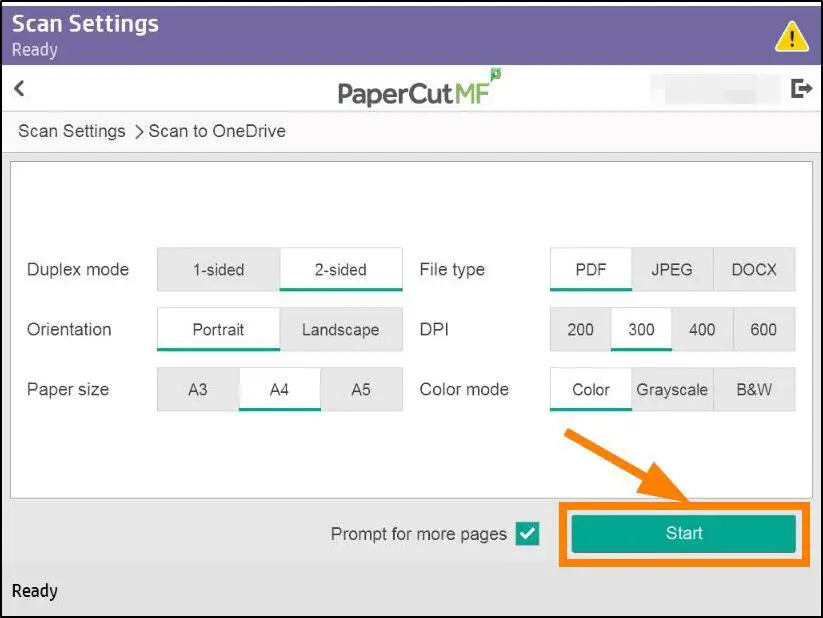The image size is (823, 618).
Task: Switch color mode to Grayscale
Action: (671, 389)
